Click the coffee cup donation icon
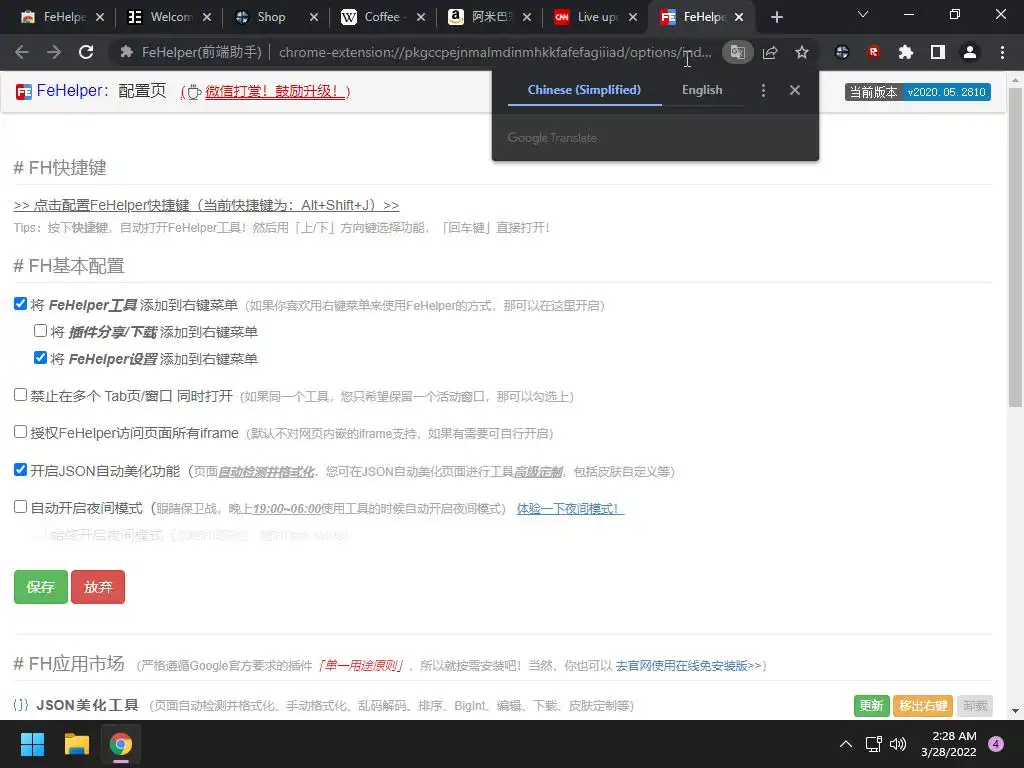Screen dimensions: 1024x768 point(194,92)
